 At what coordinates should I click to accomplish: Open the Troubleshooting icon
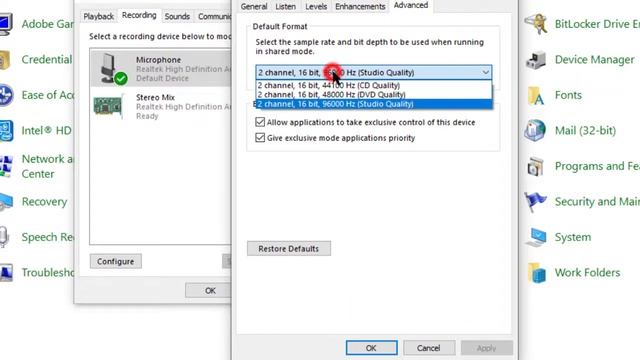click(6, 273)
